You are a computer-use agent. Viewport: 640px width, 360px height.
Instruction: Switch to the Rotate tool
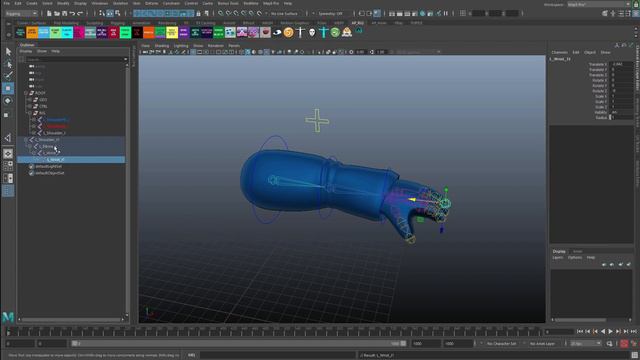[8, 100]
